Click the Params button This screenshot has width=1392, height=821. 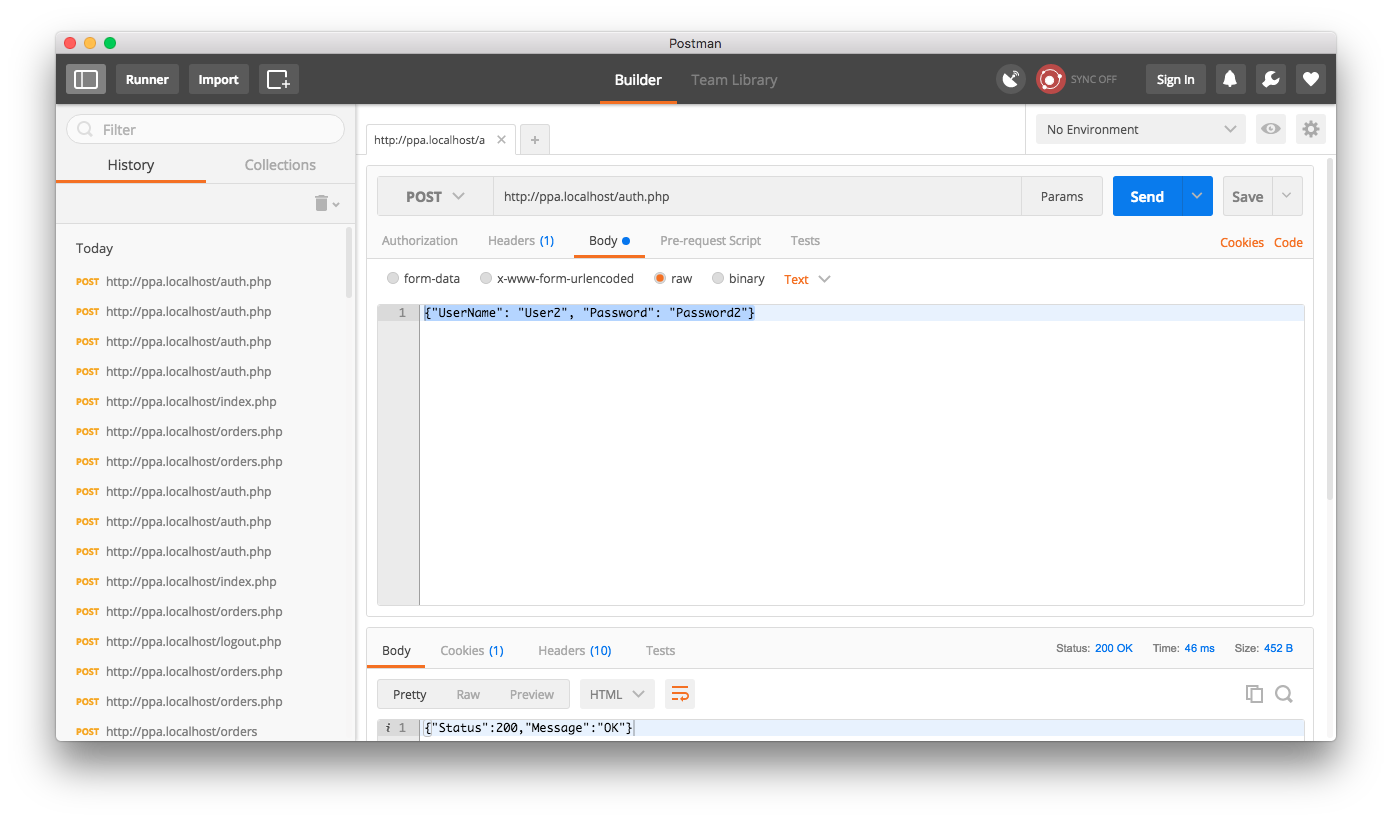pos(1062,197)
